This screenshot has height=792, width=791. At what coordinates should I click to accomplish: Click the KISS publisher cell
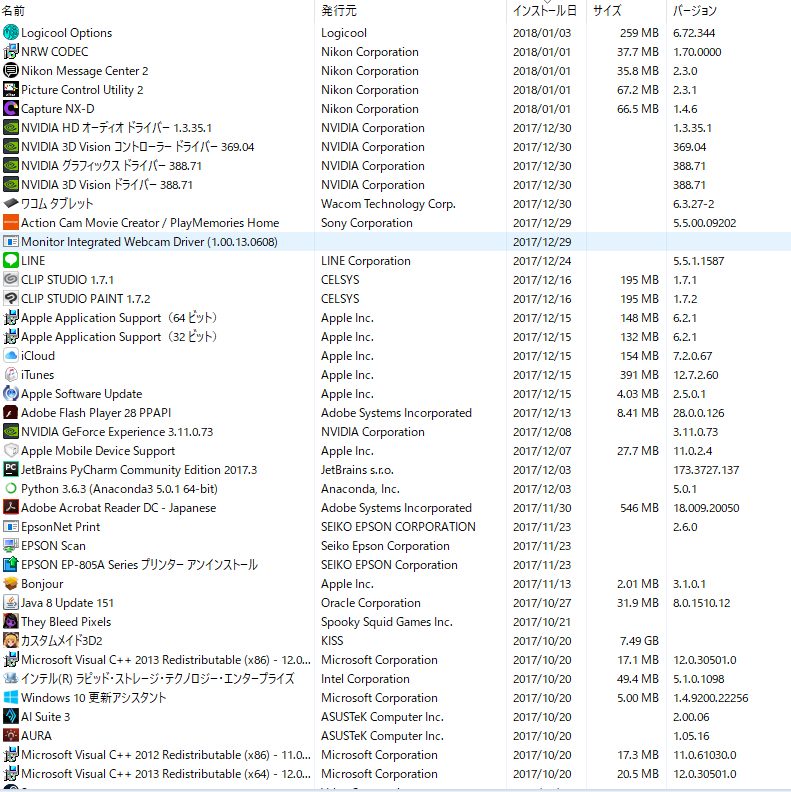(332, 640)
